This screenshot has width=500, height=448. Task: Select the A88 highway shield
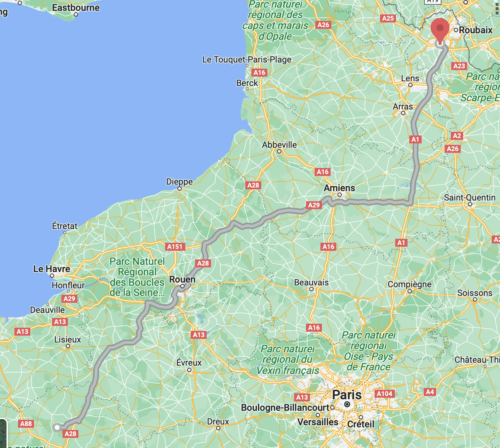point(26,424)
